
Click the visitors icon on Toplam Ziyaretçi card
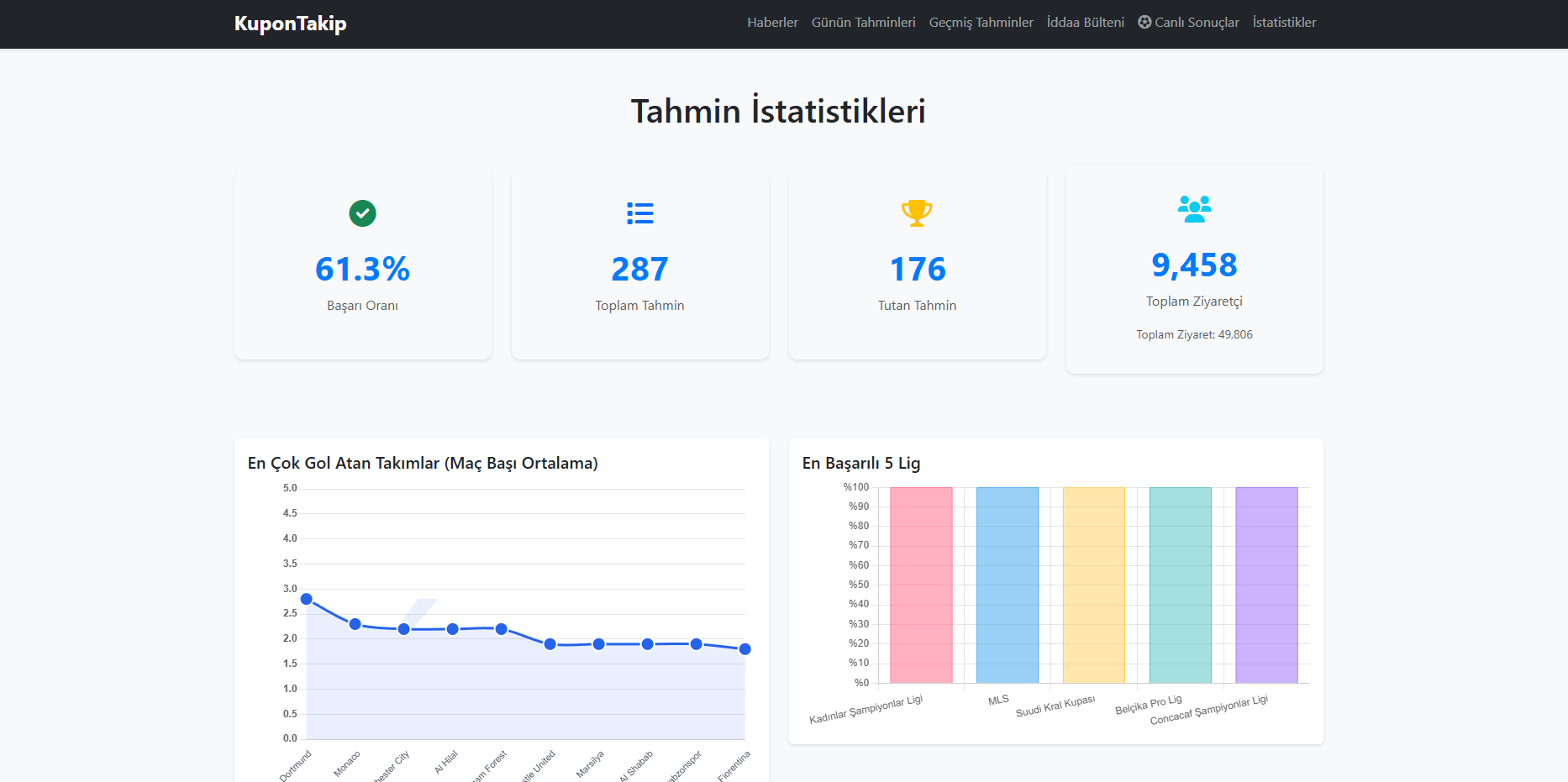tap(1194, 209)
